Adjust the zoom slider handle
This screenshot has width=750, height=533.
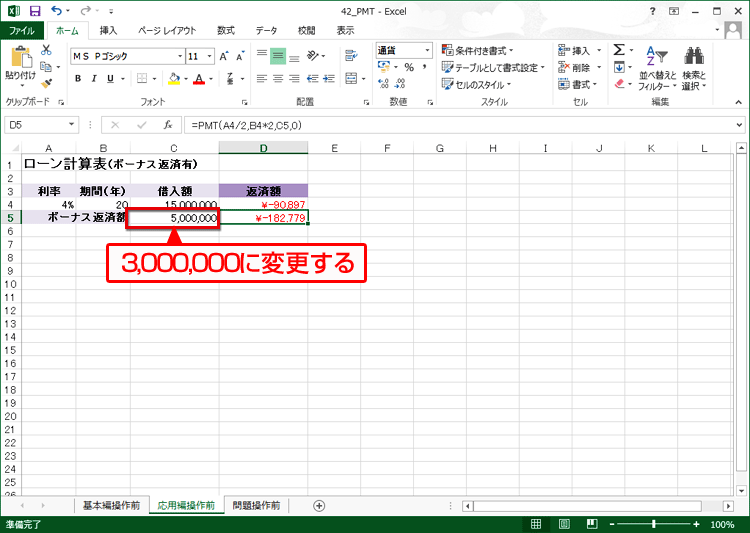pyautogui.click(x=654, y=524)
